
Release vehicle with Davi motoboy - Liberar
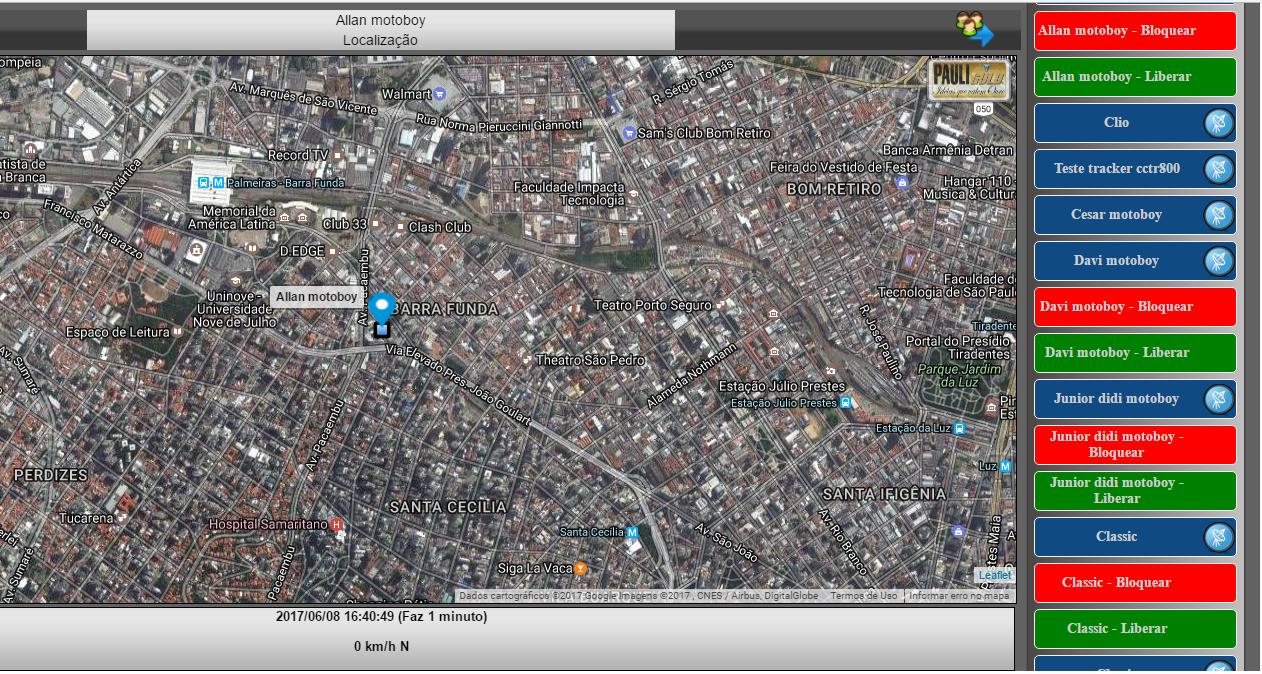point(1135,353)
